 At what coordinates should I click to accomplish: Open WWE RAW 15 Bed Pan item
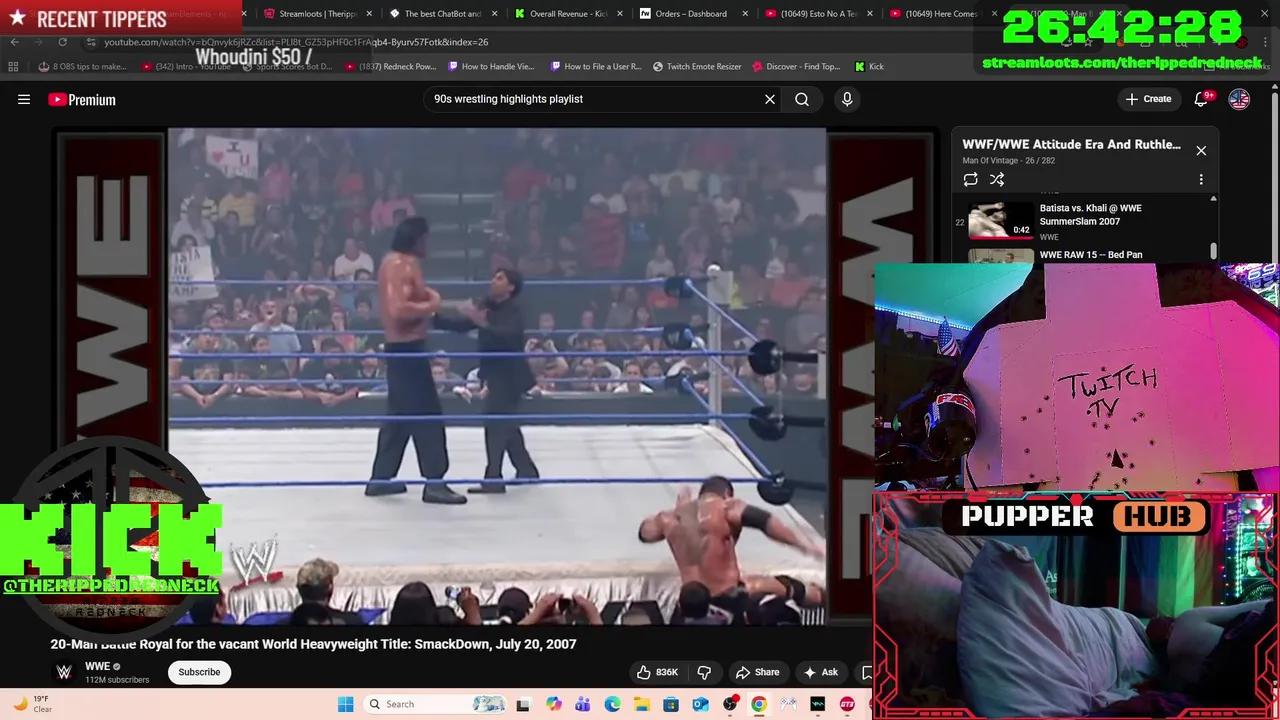click(x=1091, y=255)
